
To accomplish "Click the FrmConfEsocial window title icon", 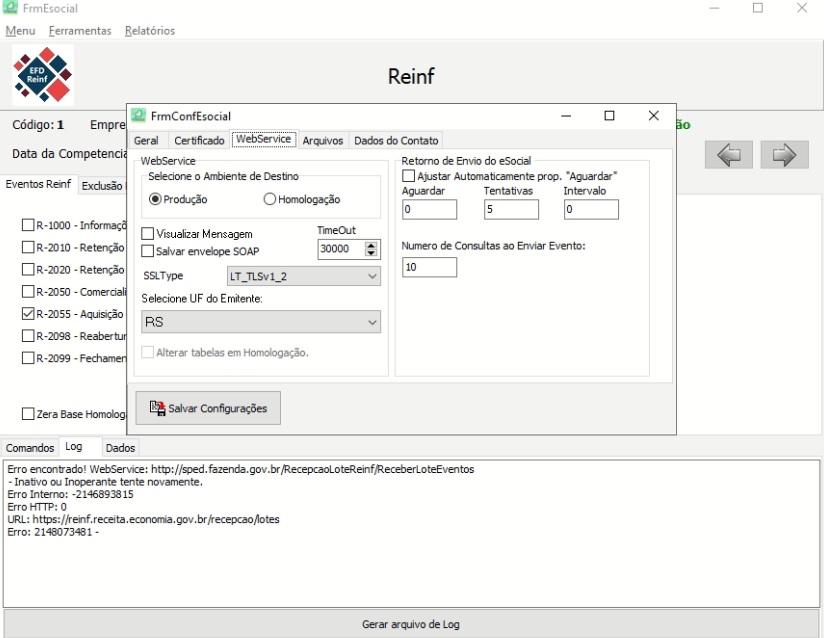I will pyautogui.click(x=138, y=115).
